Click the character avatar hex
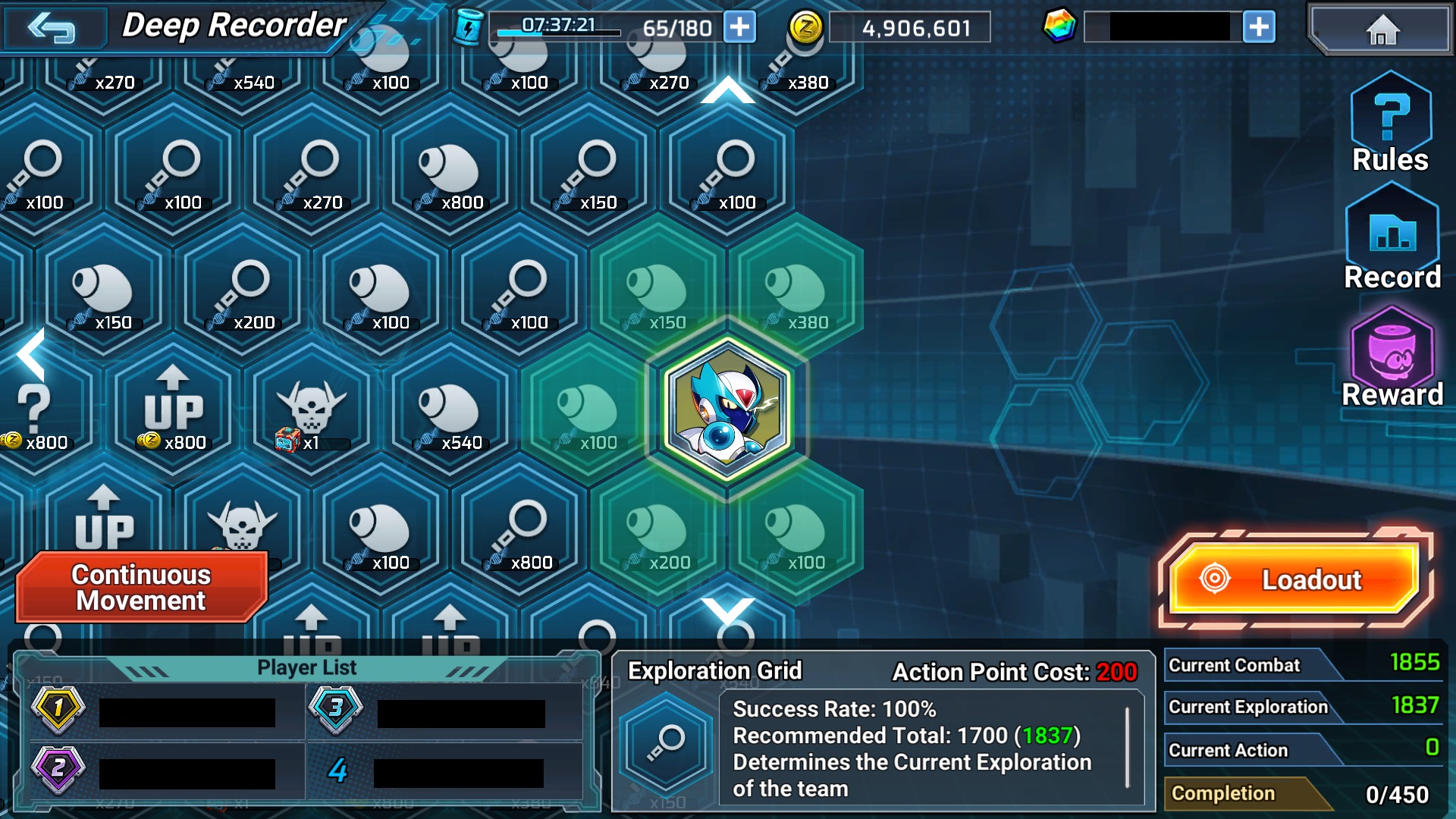 726,409
